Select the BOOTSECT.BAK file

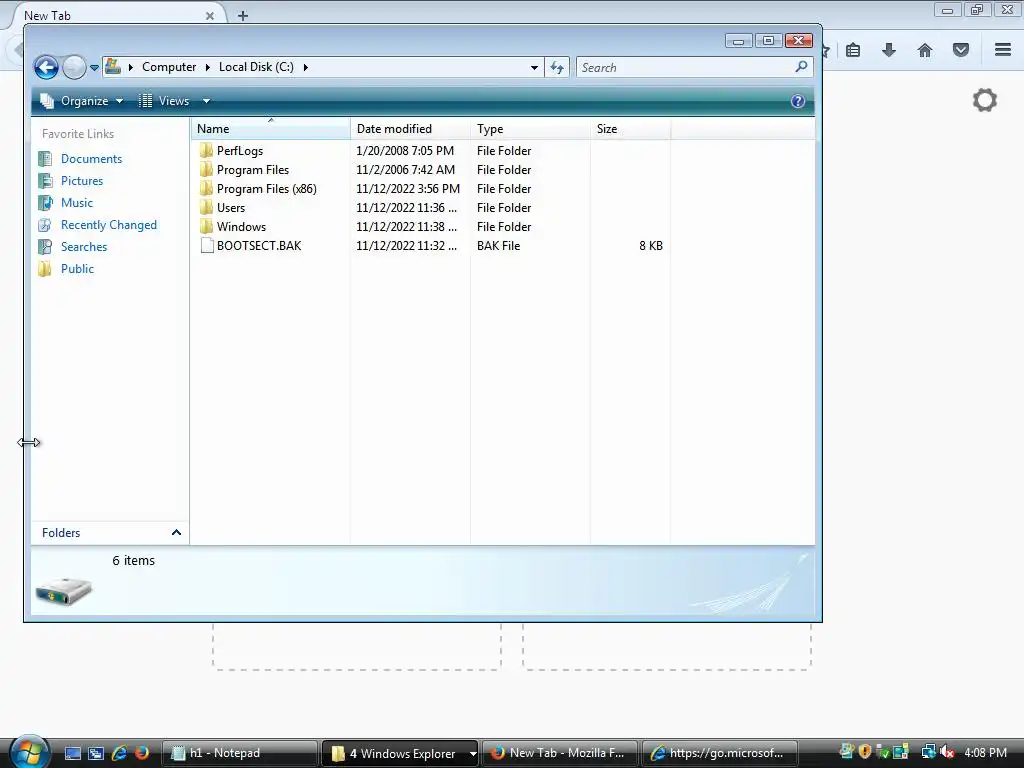(259, 246)
